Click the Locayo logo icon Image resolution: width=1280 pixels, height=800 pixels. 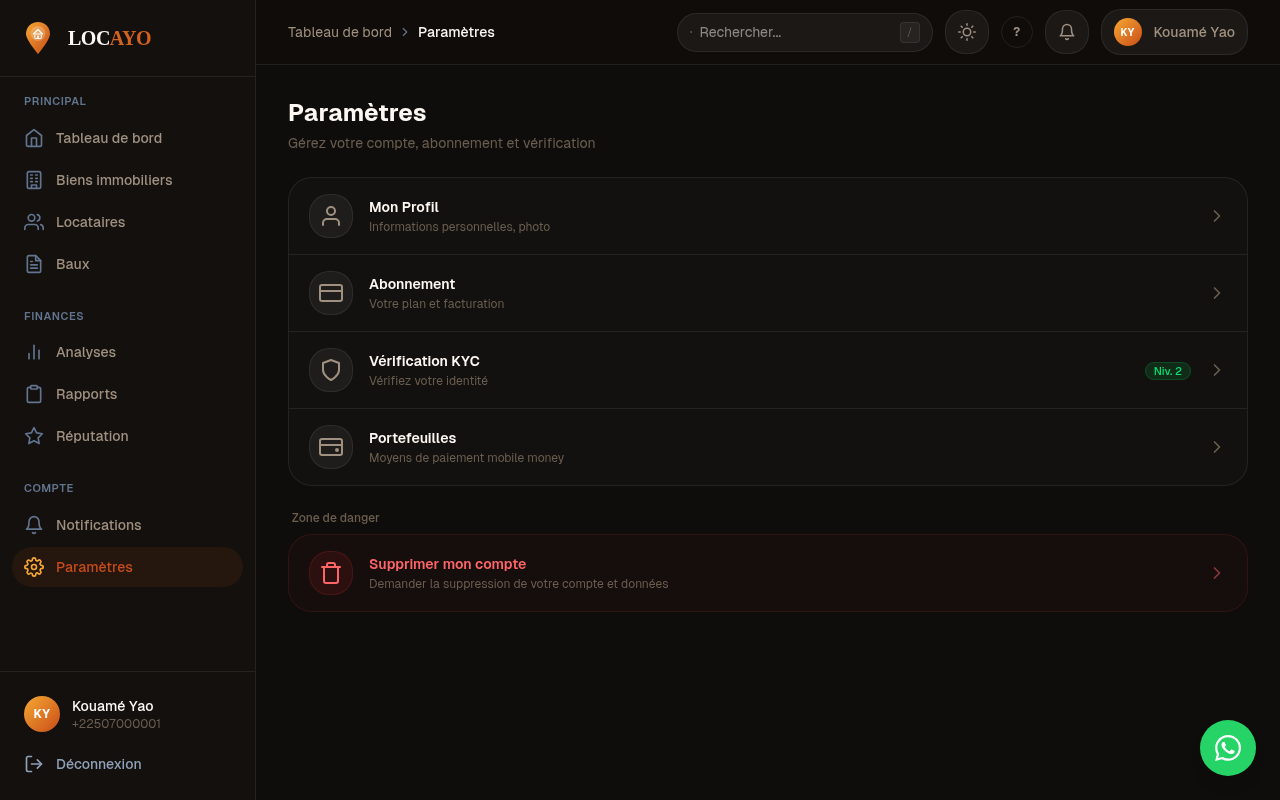(38, 38)
